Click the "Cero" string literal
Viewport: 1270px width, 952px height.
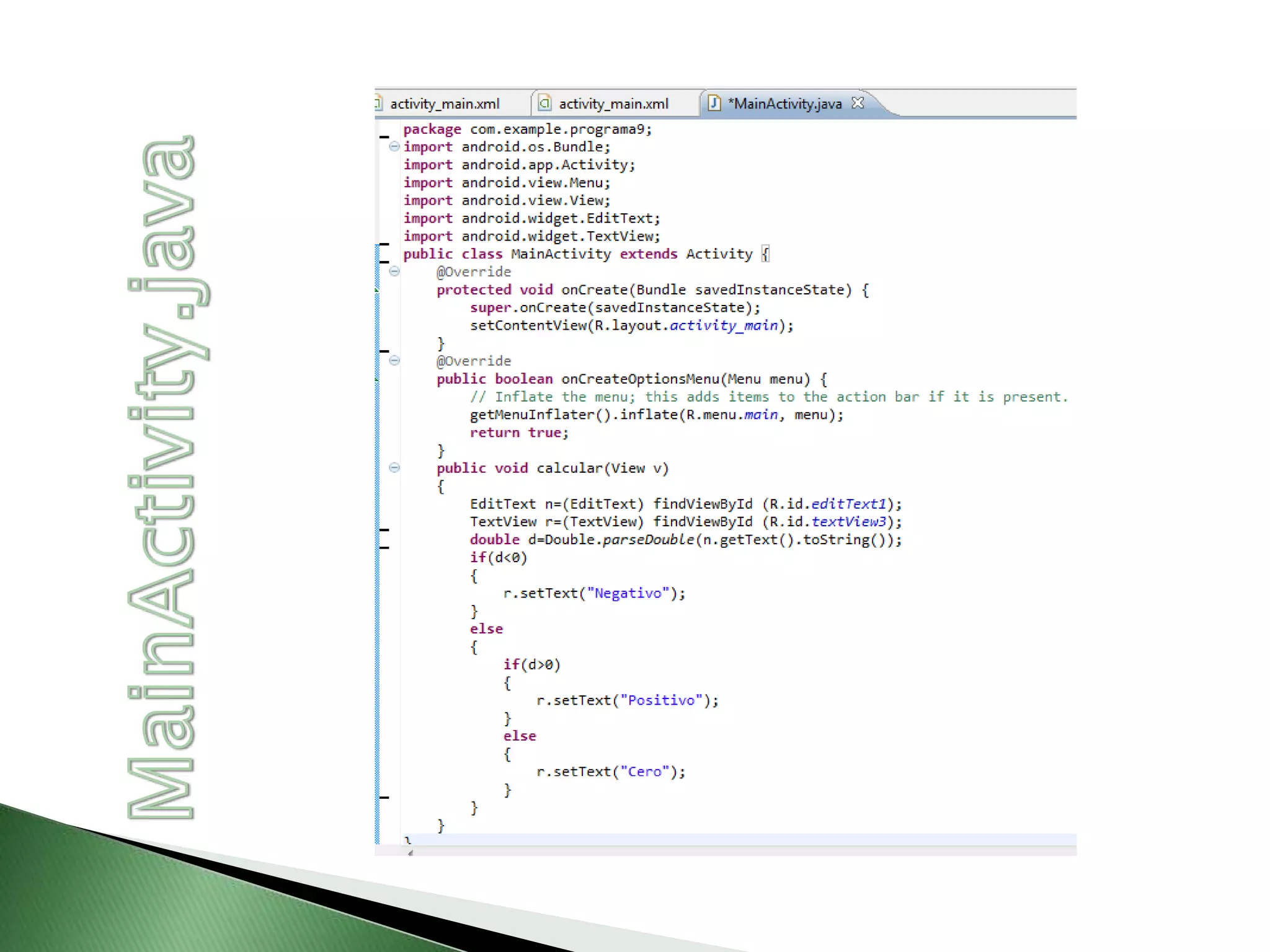644,772
